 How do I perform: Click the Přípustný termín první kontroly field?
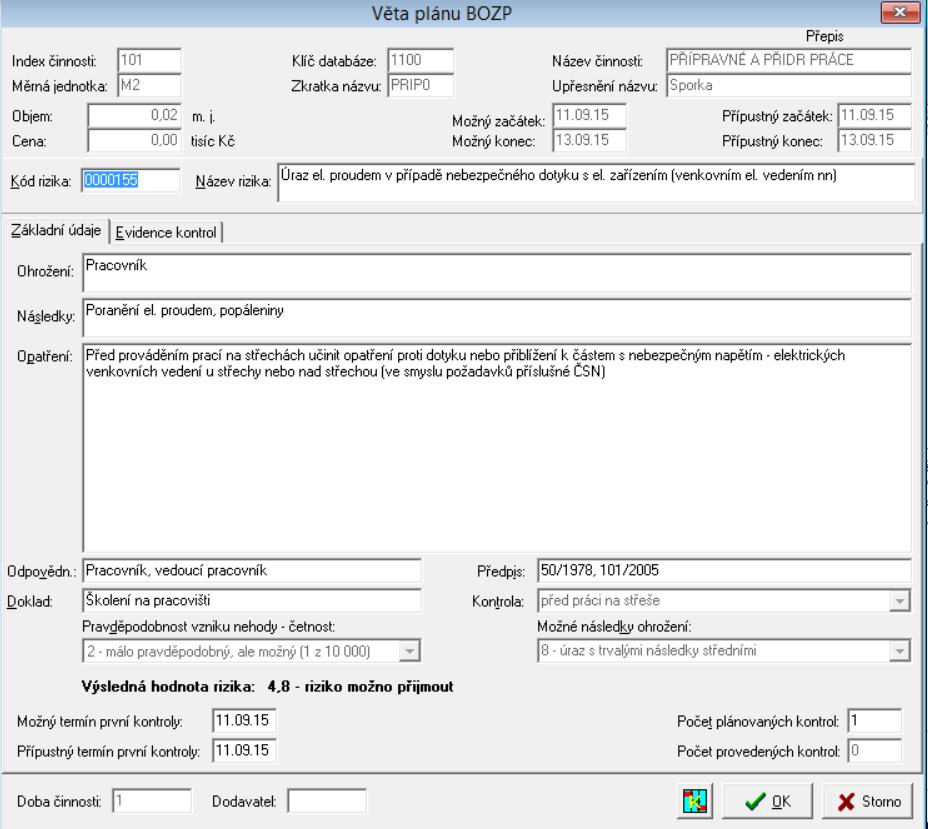click(244, 751)
